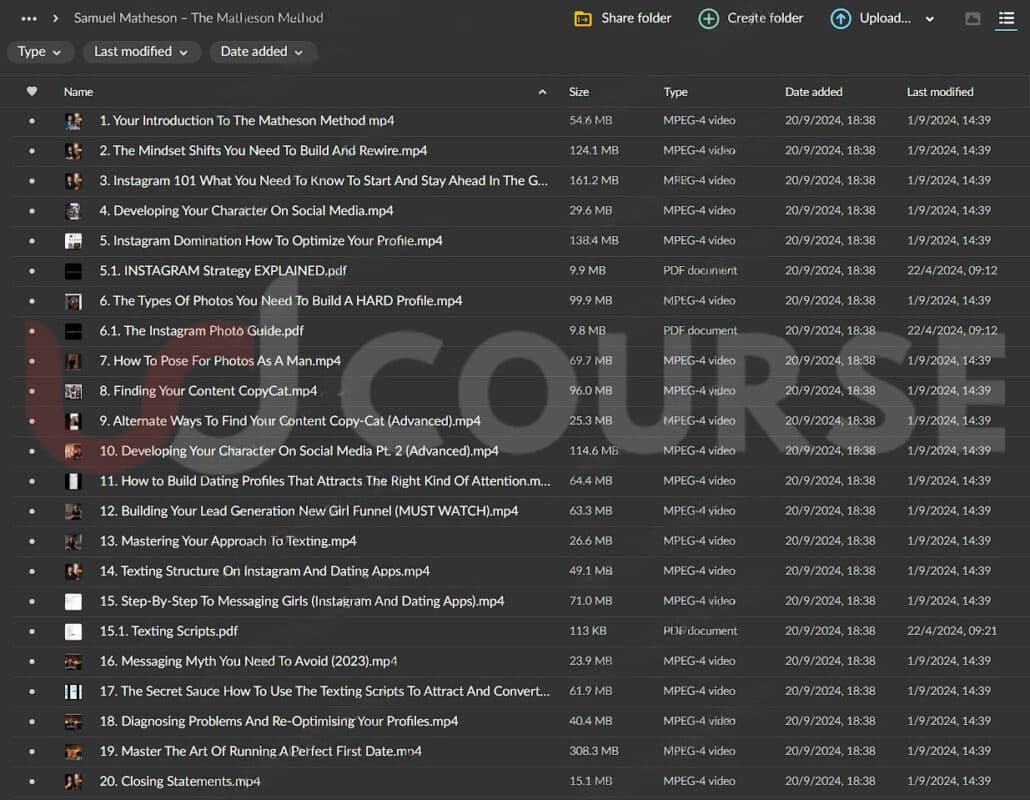Switch to thumbnail view using the image icon

[973, 18]
